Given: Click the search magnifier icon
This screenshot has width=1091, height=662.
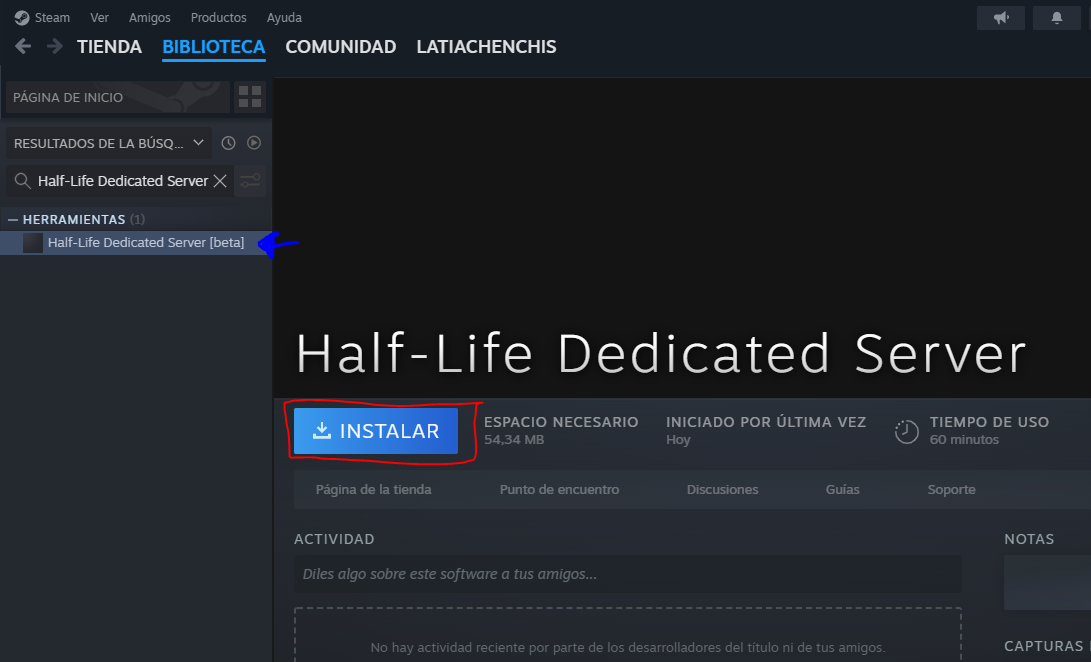Looking at the screenshot, I should tap(22, 181).
